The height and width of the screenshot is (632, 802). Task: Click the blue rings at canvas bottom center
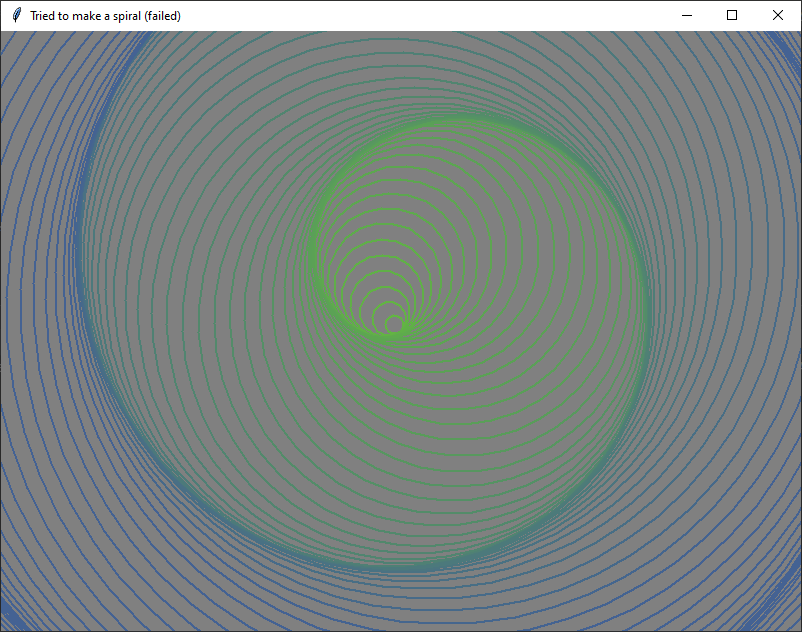(x=400, y=610)
